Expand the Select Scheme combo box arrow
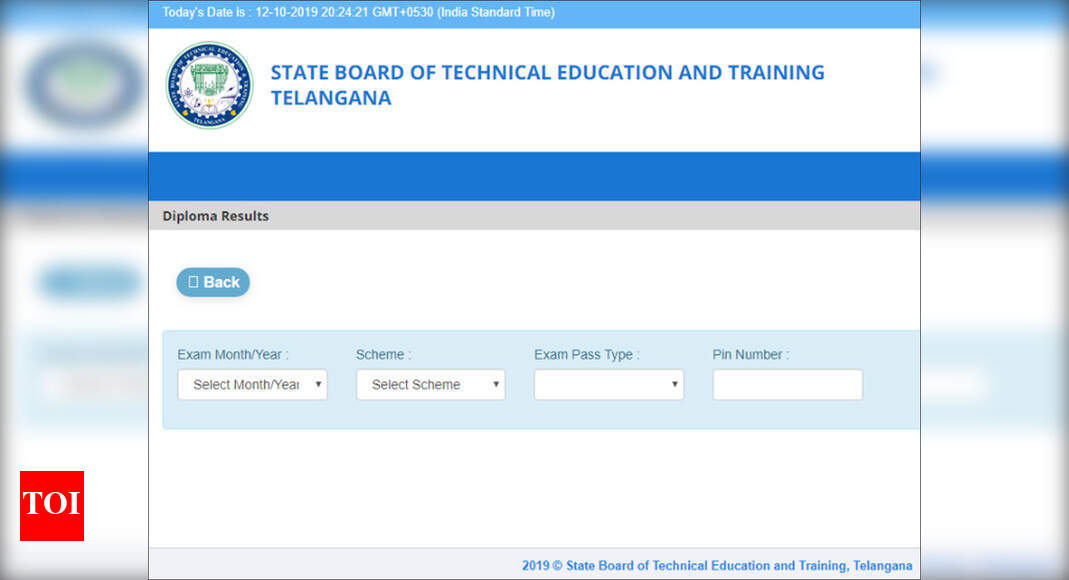The image size is (1069, 580). click(x=497, y=384)
